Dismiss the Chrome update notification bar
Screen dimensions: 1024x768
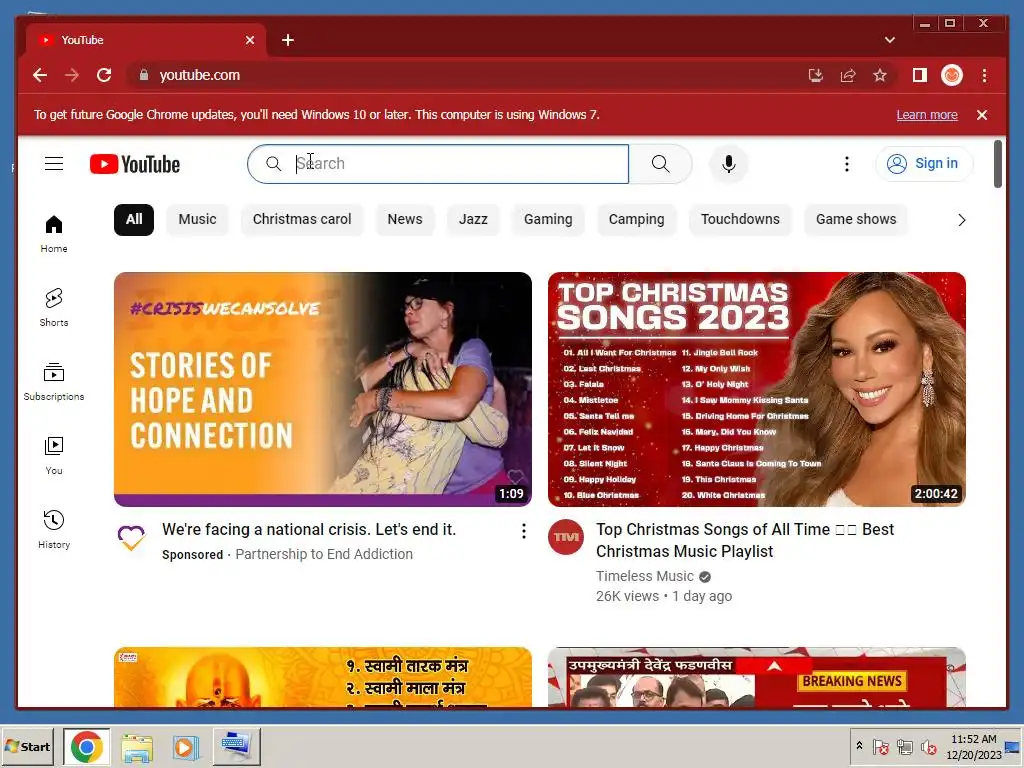pos(982,115)
